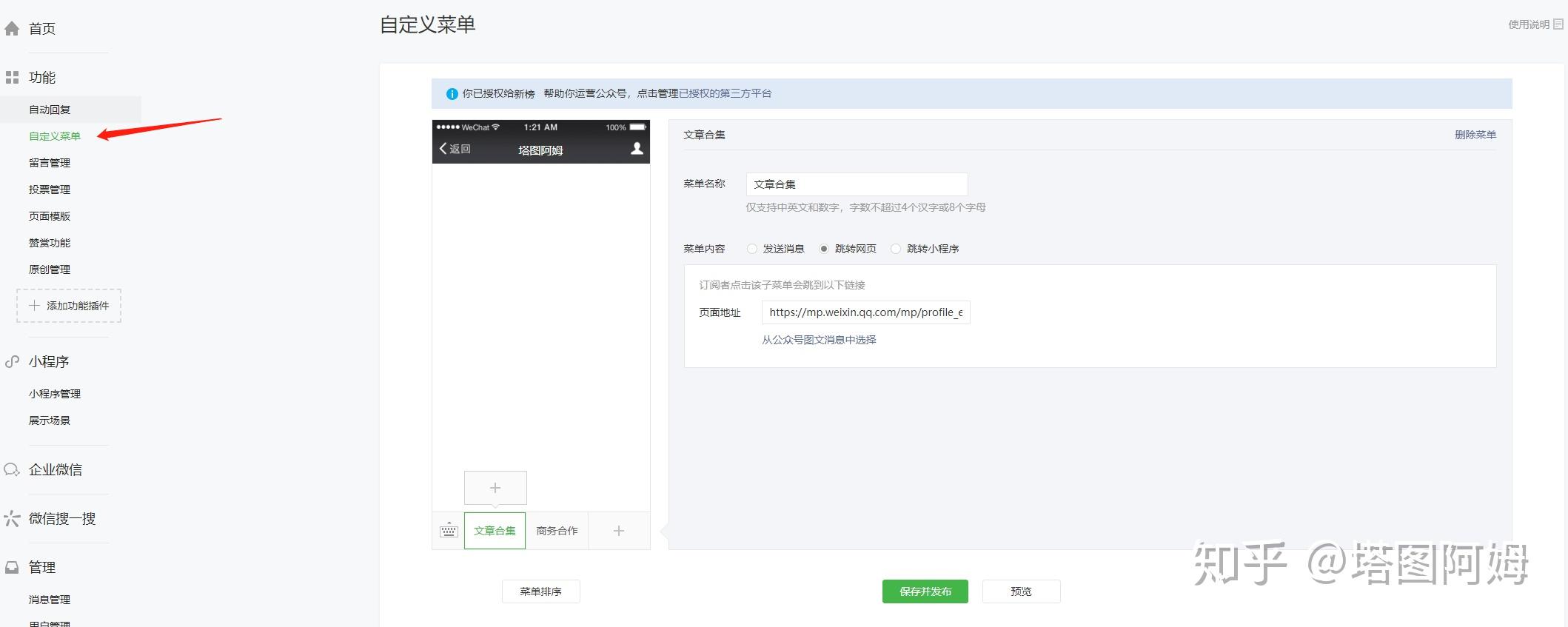Click the 企业微信 section heading

click(x=56, y=469)
